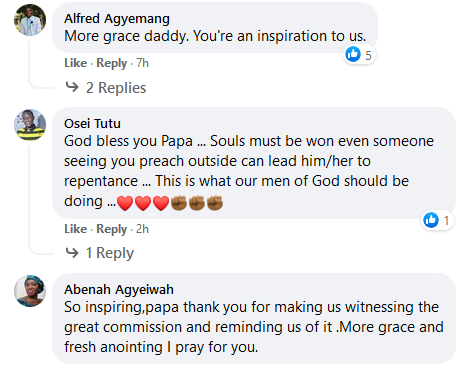The width and height of the screenshot is (458, 368).
Task: Reply to Alfred Agyemang's comment
Action: coord(112,63)
